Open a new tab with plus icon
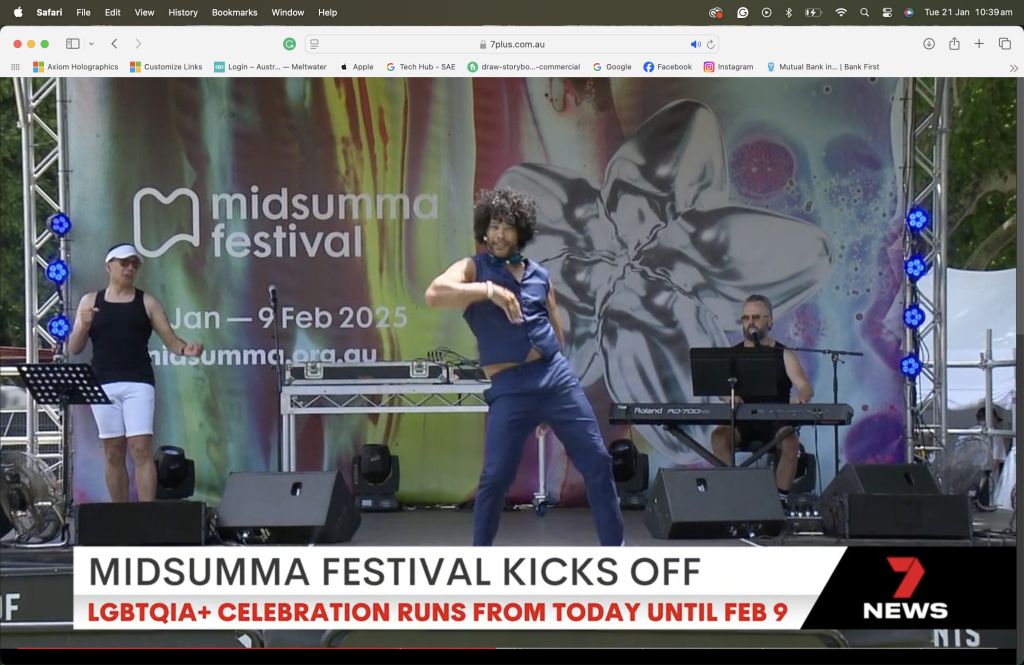Image resolution: width=1024 pixels, height=665 pixels. tap(979, 44)
